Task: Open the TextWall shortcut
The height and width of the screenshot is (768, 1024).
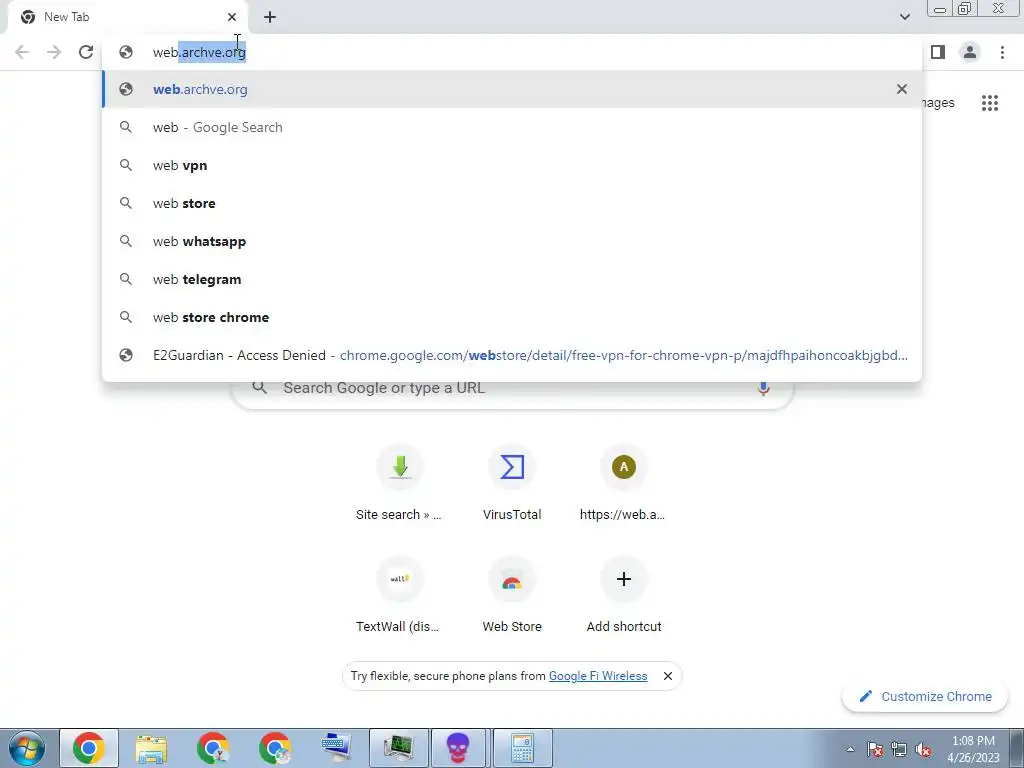Action: coord(399,596)
